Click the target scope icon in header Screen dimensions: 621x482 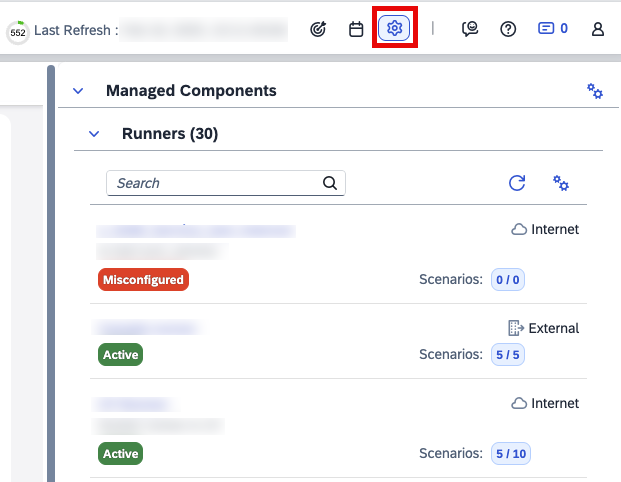coord(319,29)
